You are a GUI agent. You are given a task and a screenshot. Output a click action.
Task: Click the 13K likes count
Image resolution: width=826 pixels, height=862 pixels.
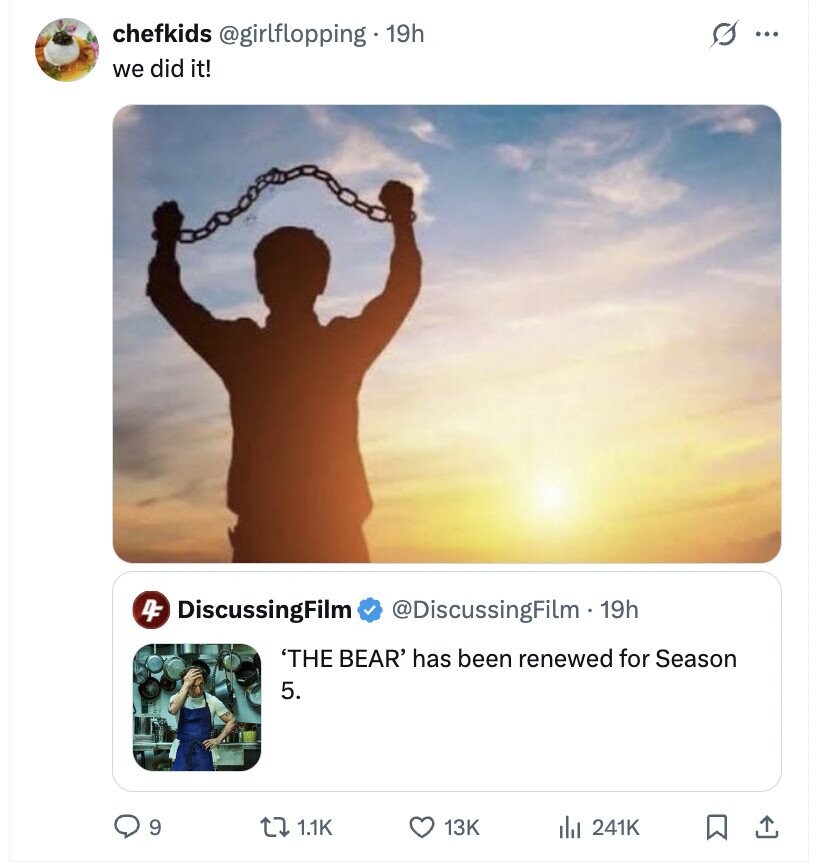click(462, 827)
